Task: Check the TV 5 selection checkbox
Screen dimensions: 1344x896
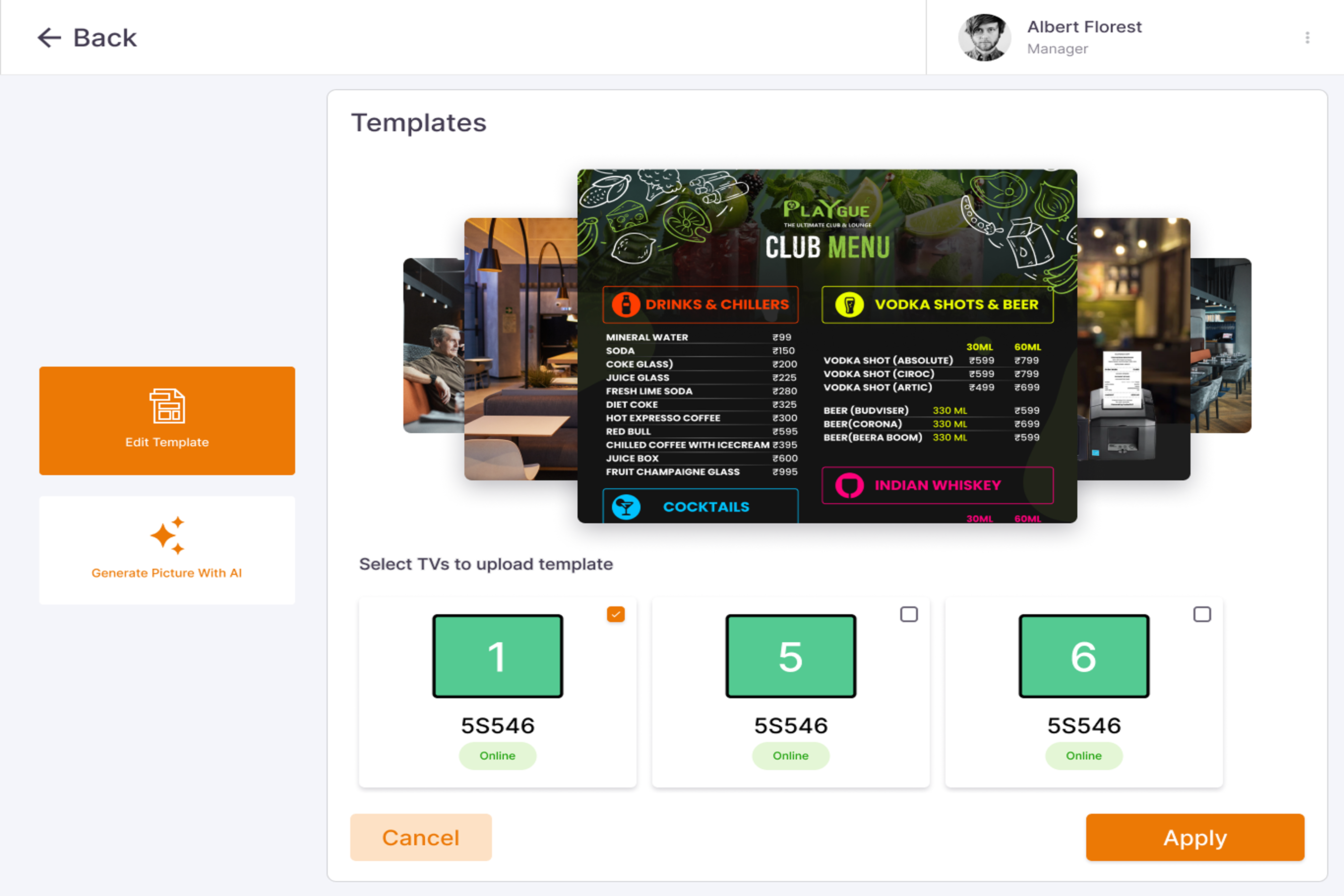Action: coord(909,614)
